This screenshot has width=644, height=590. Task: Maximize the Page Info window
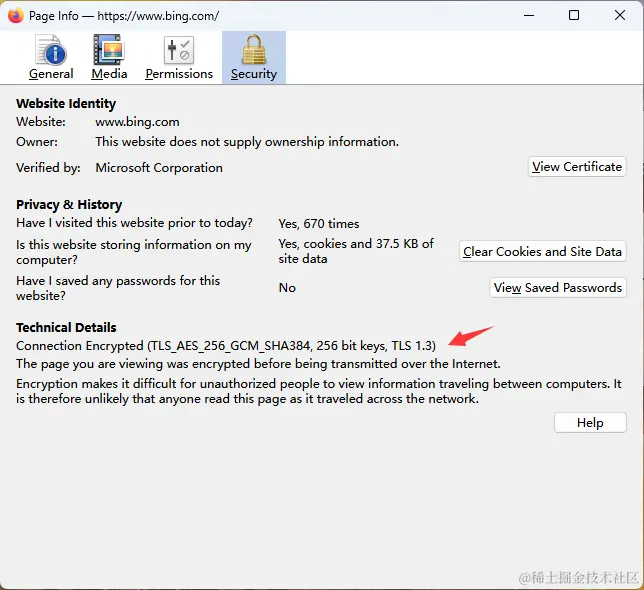[574, 16]
